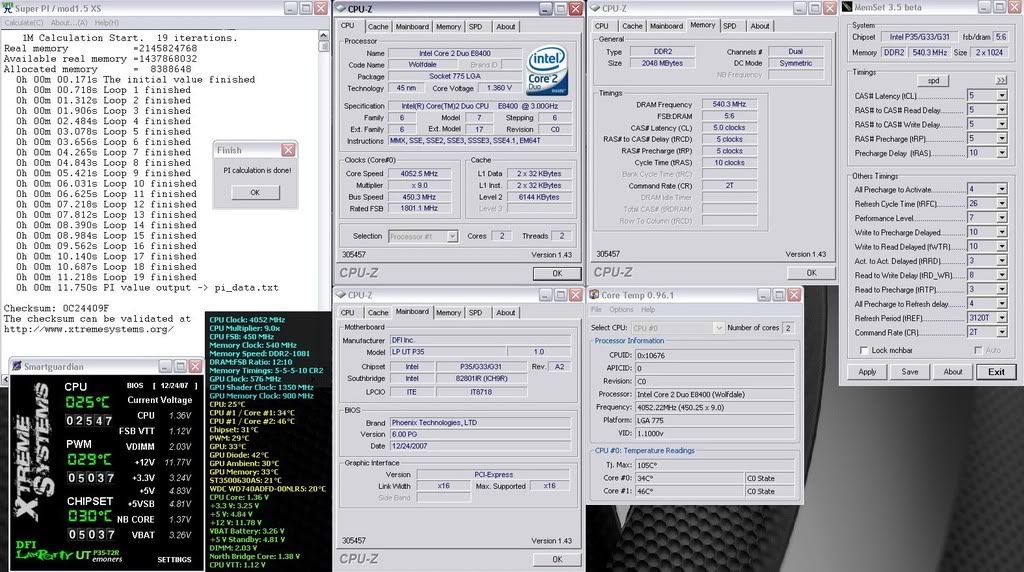Click the Smartguardian title bar icon
The width and height of the screenshot is (1024, 572).
[x=17, y=366]
